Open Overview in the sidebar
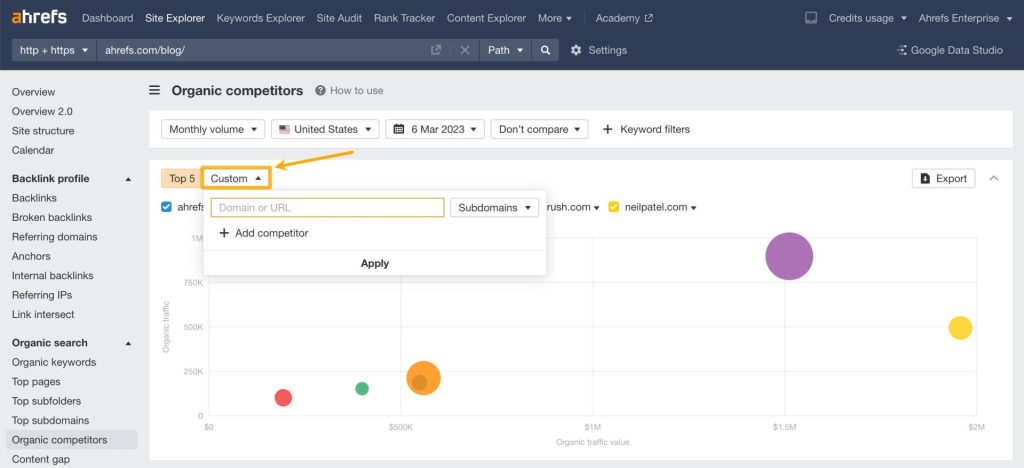Image resolution: width=1024 pixels, height=468 pixels. click(x=33, y=92)
